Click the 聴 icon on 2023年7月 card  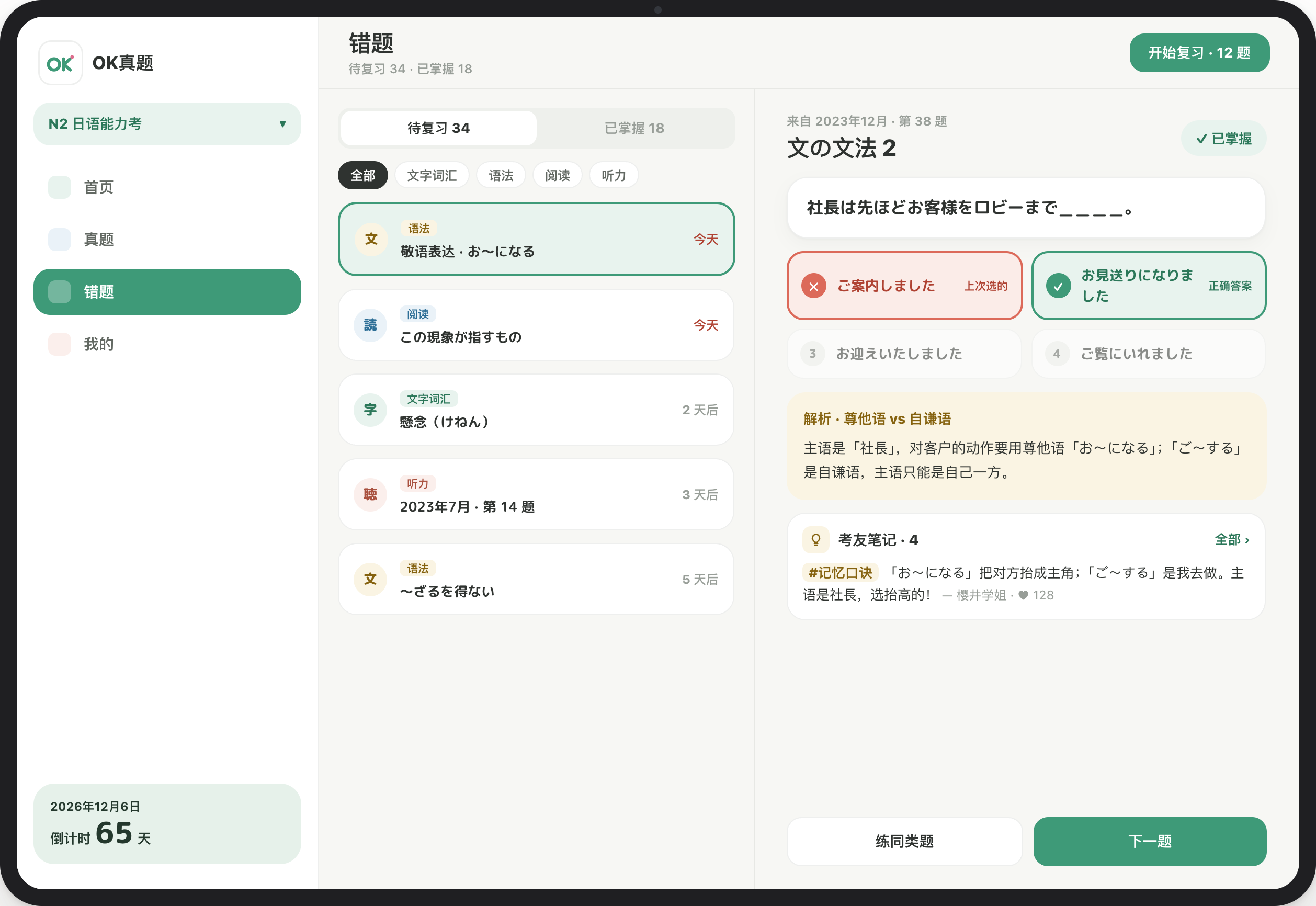[x=370, y=494]
